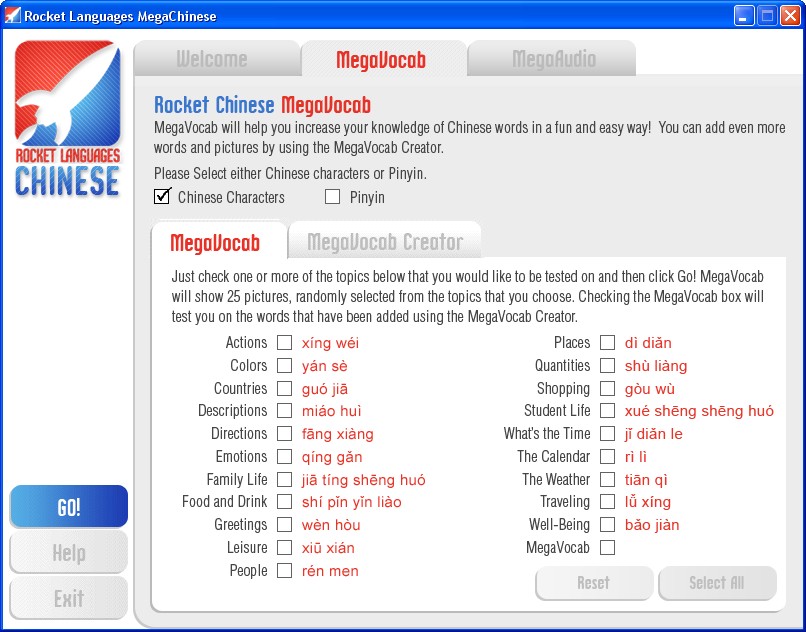Click Select All topics button
Viewport: 806px width, 632px height.
click(717, 583)
